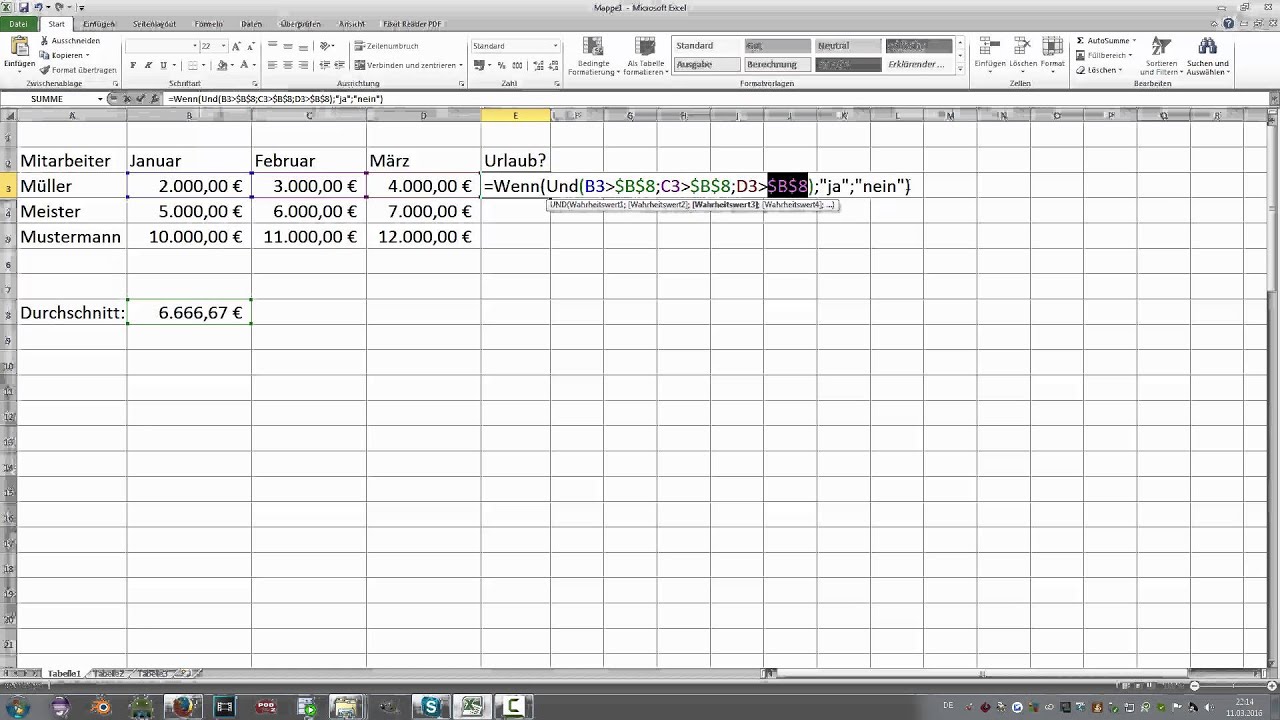Screen dimensions: 1280x720
Task: Open insert function fx dialog
Action: click(x=155, y=99)
